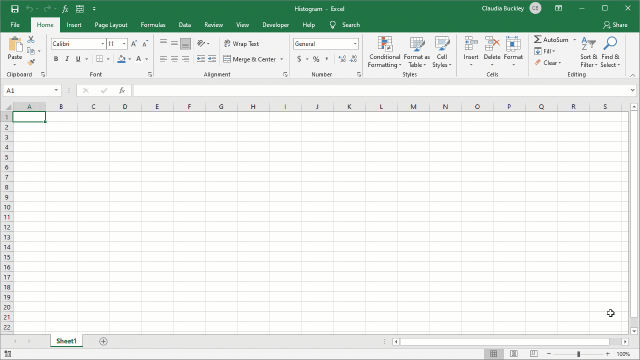640x360 pixels.
Task: Increase the font size with the larger A
Action: 134,44
